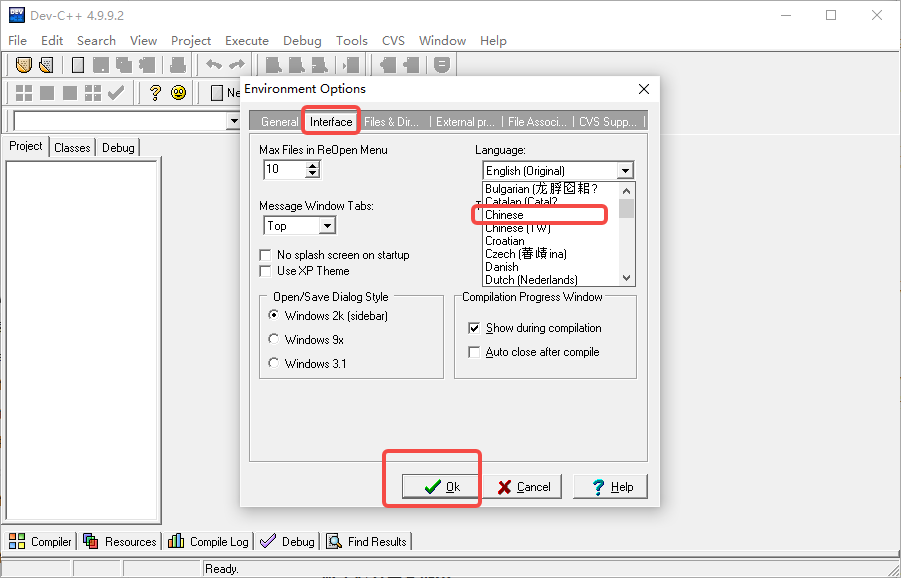Switch to the General tab
Image resolution: width=901 pixels, height=578 pixels.
click(x=279, y=122)
